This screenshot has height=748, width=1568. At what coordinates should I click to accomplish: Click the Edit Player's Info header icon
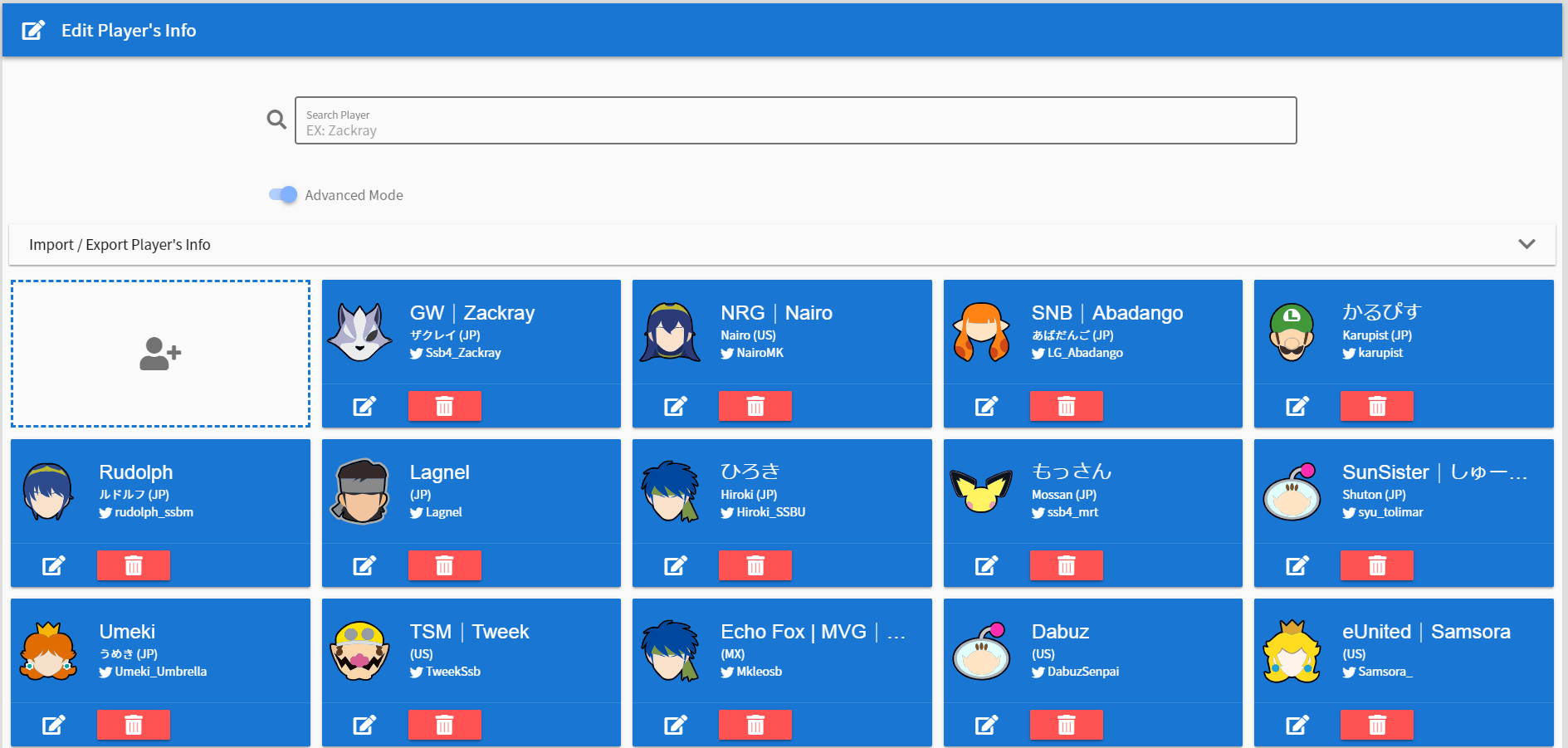point(33,31)
